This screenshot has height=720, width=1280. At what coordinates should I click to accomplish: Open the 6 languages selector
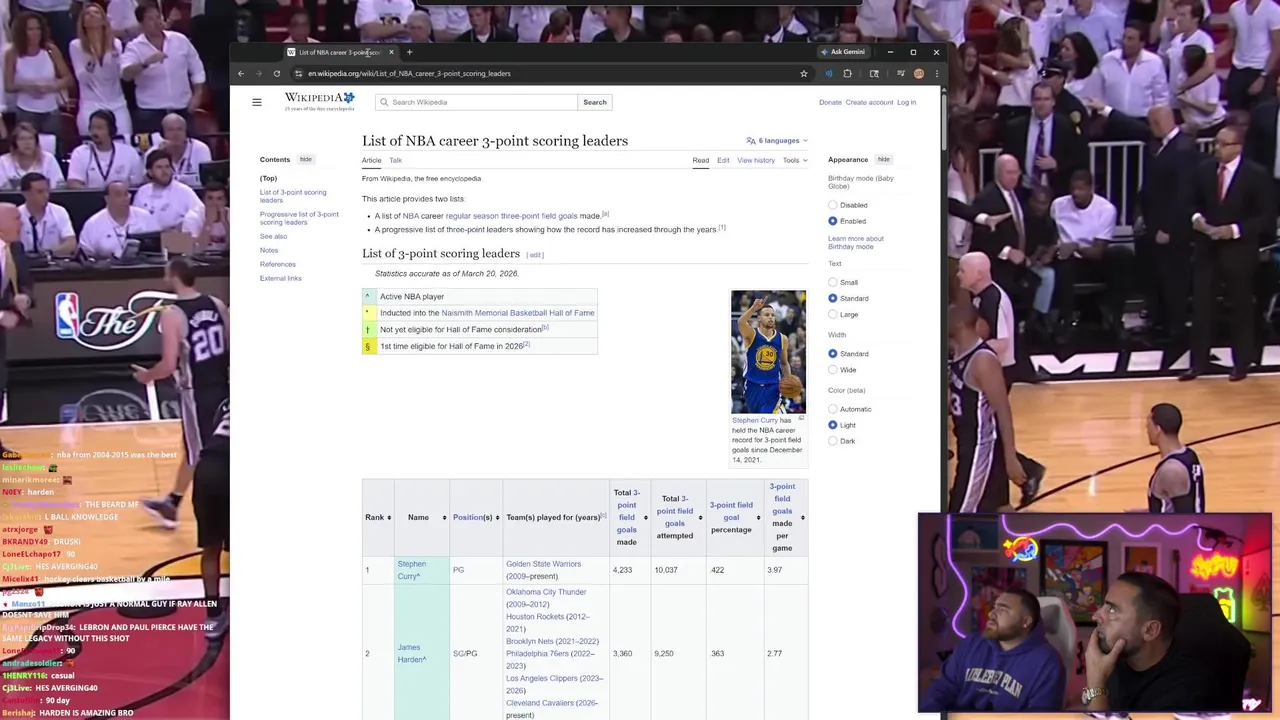777,141
